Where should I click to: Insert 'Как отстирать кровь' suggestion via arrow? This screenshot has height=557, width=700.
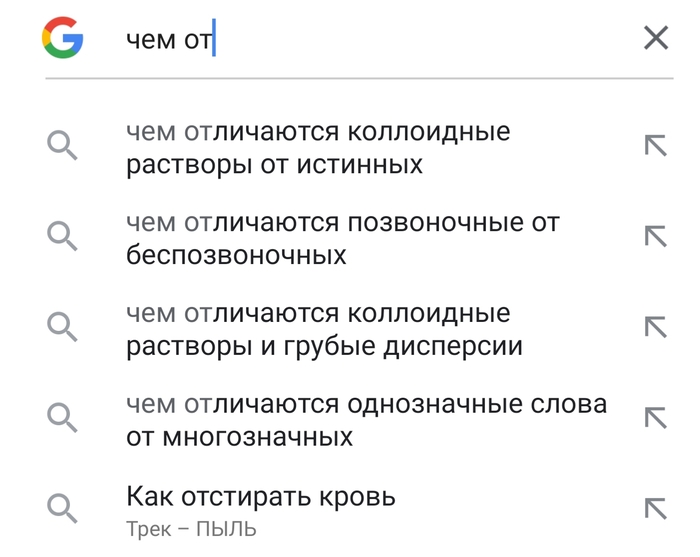(x=655, y=508)
